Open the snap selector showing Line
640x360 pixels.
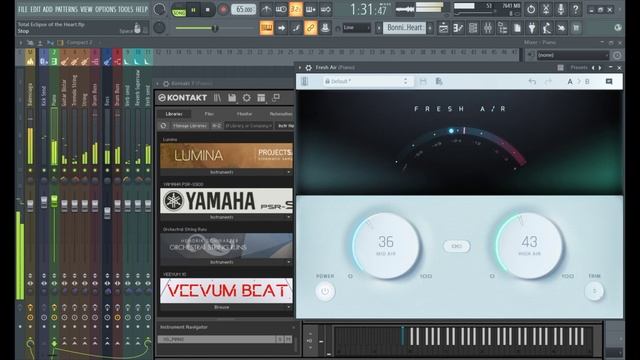pyautogui.click(x=356, y=28)
